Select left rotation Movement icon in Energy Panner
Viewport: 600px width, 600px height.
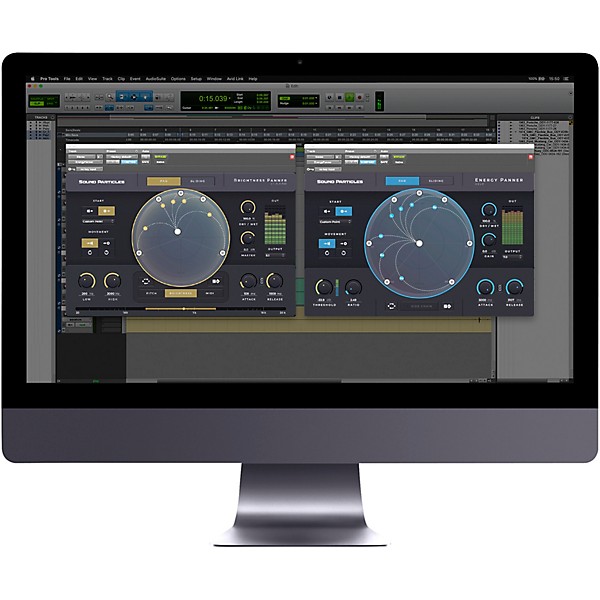click(327, 253)
